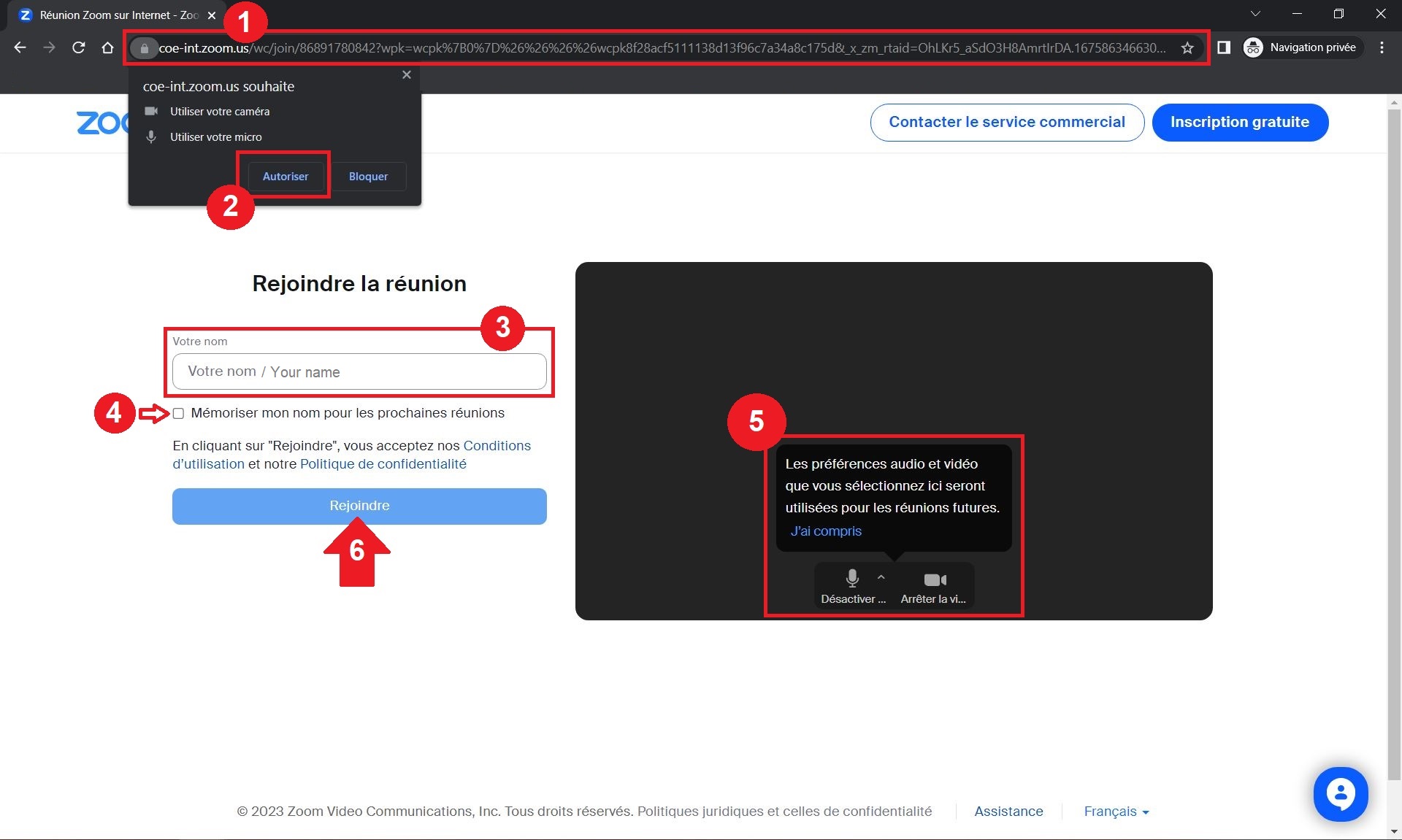
Task: Bookmark this page with the star
Action: (1187, 48)
